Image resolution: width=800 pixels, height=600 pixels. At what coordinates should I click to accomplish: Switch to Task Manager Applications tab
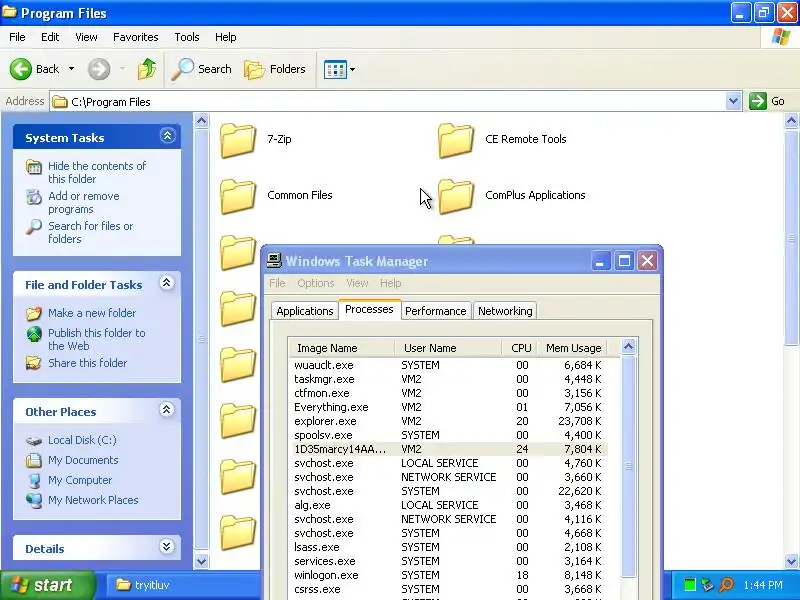tap(305, 311)
